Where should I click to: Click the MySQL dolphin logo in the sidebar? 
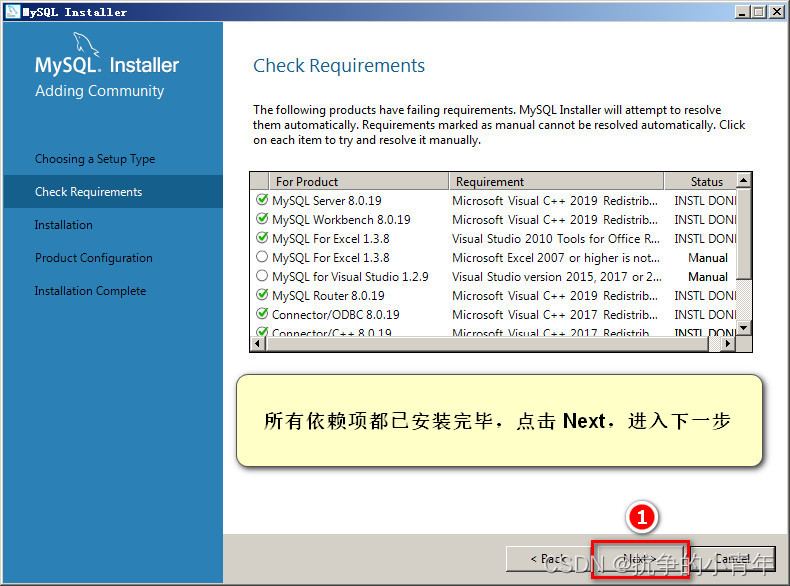click(x=86, y=44)
